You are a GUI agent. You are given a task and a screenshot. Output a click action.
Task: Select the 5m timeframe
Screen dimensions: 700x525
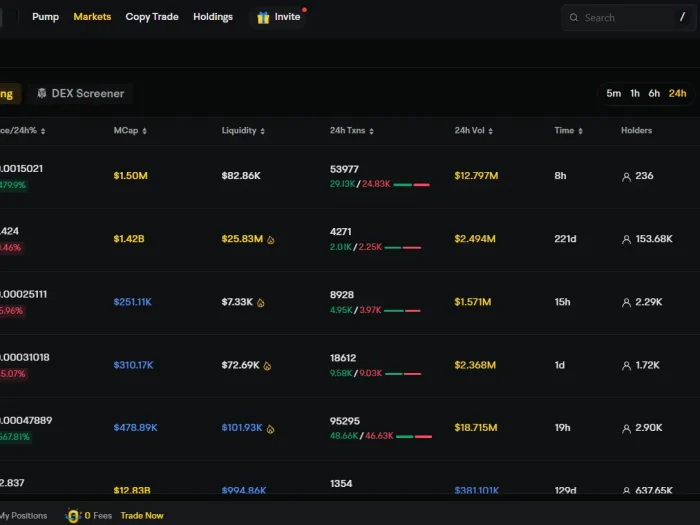613,93
